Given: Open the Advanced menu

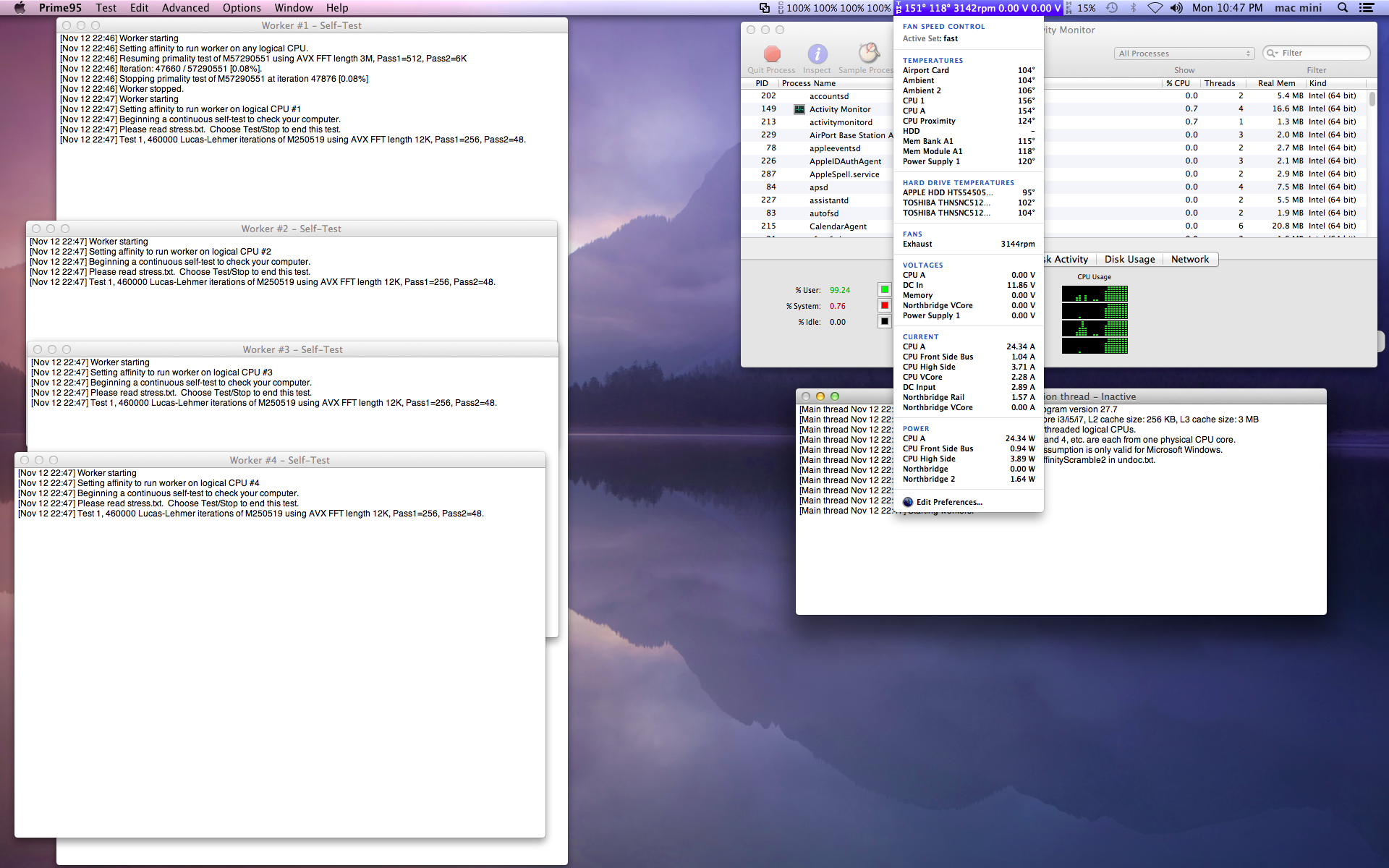Looking at the screenshot, I should tap(185, 8).
